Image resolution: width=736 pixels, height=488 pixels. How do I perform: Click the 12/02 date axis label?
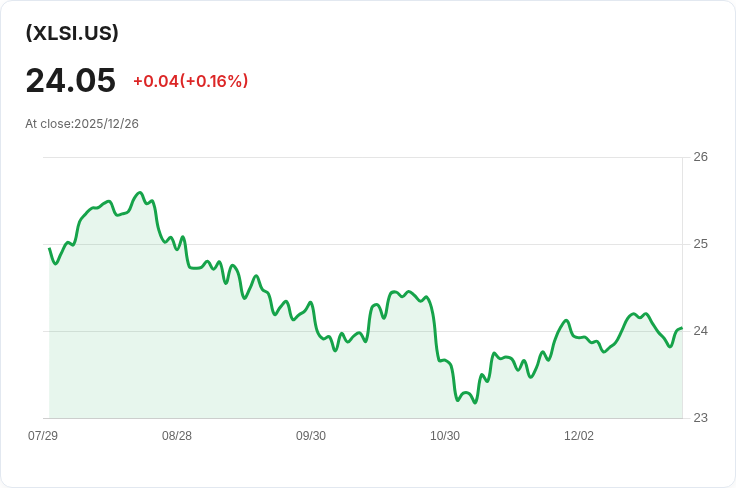[579, 436]
